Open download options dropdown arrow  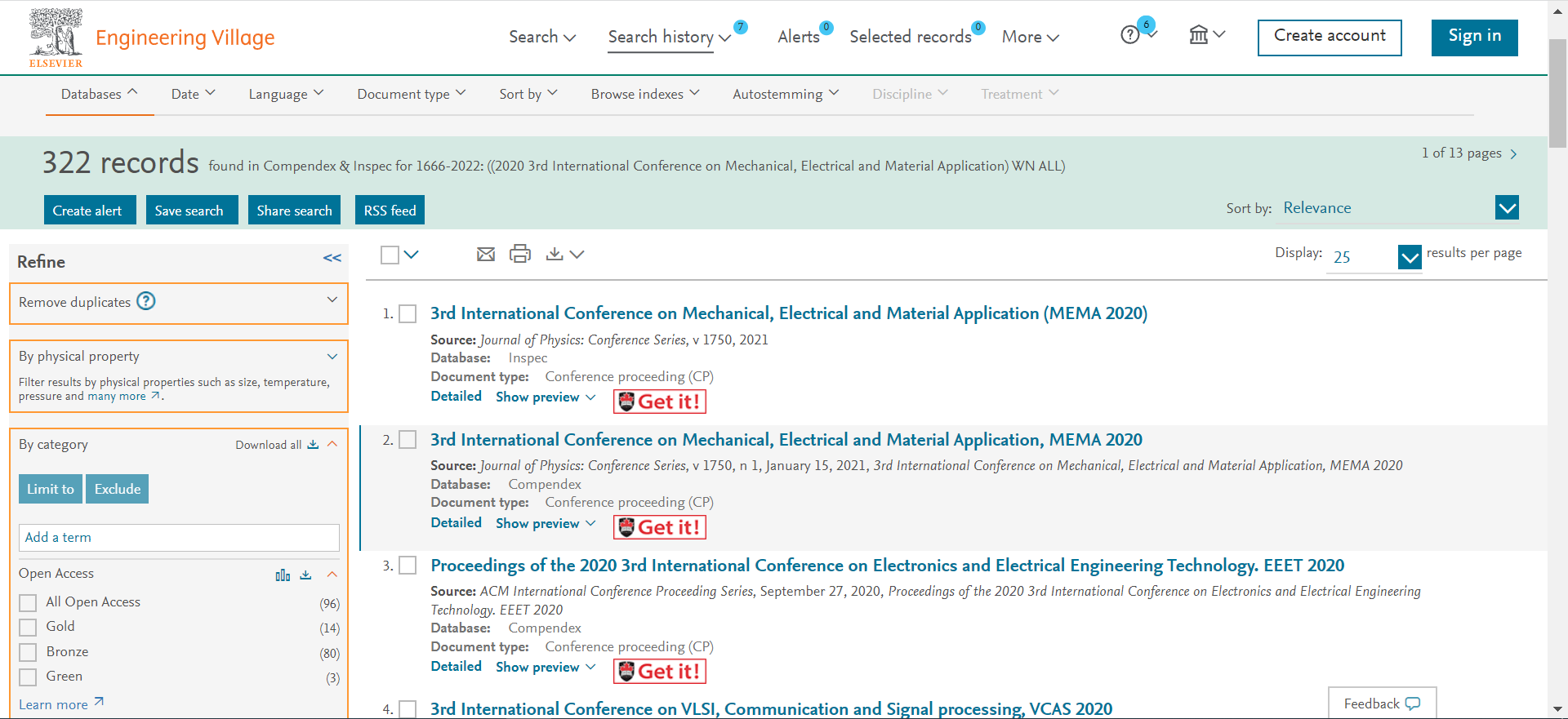tap(577, 255)
